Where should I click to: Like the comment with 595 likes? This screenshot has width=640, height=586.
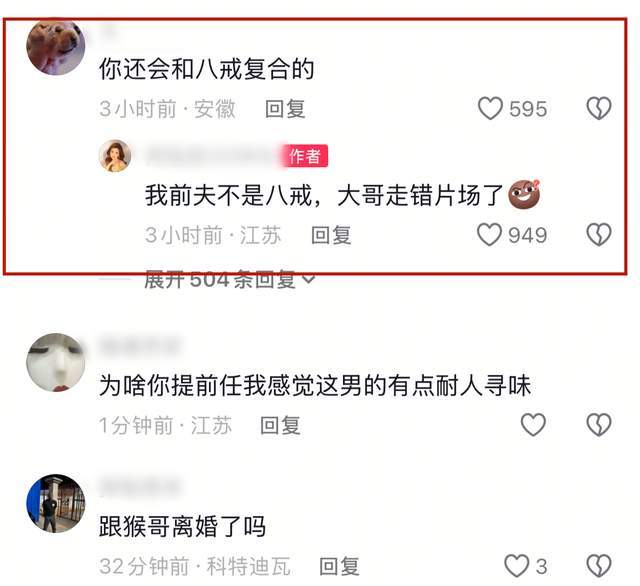(x=490, y=108)
